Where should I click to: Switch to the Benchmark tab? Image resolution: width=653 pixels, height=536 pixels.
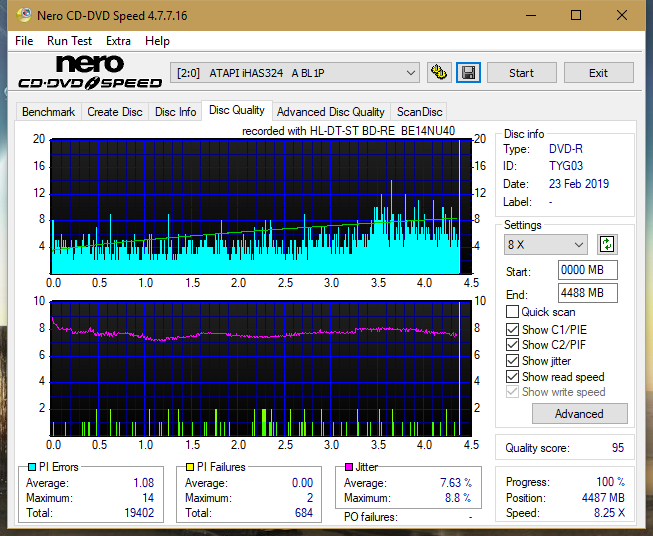click(48, 112)
